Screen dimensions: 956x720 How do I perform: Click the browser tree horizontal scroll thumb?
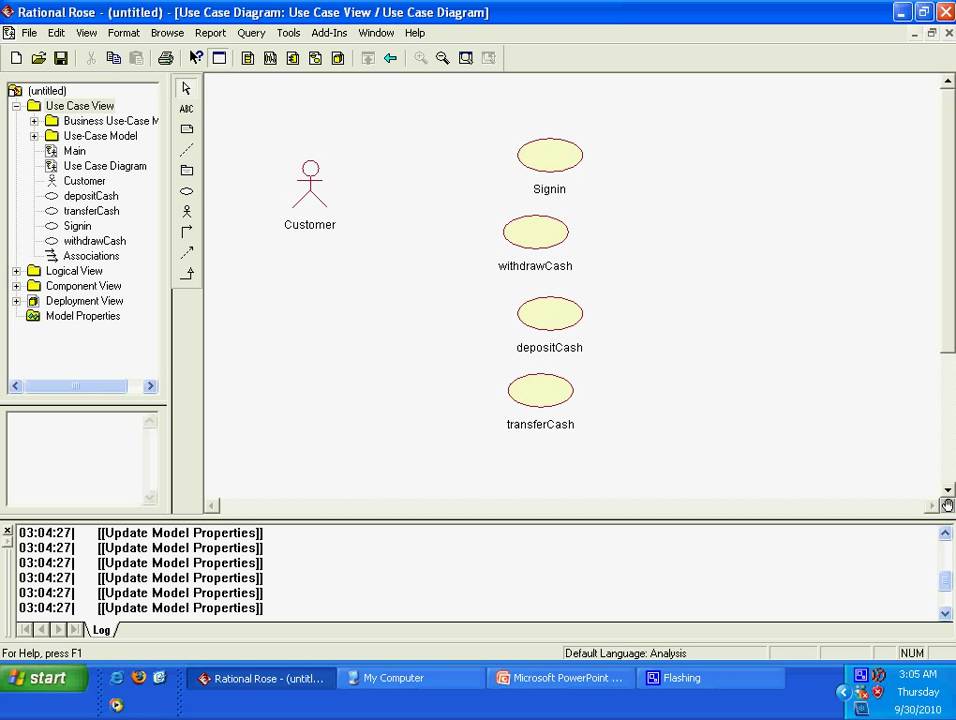[x=76, y=386]
